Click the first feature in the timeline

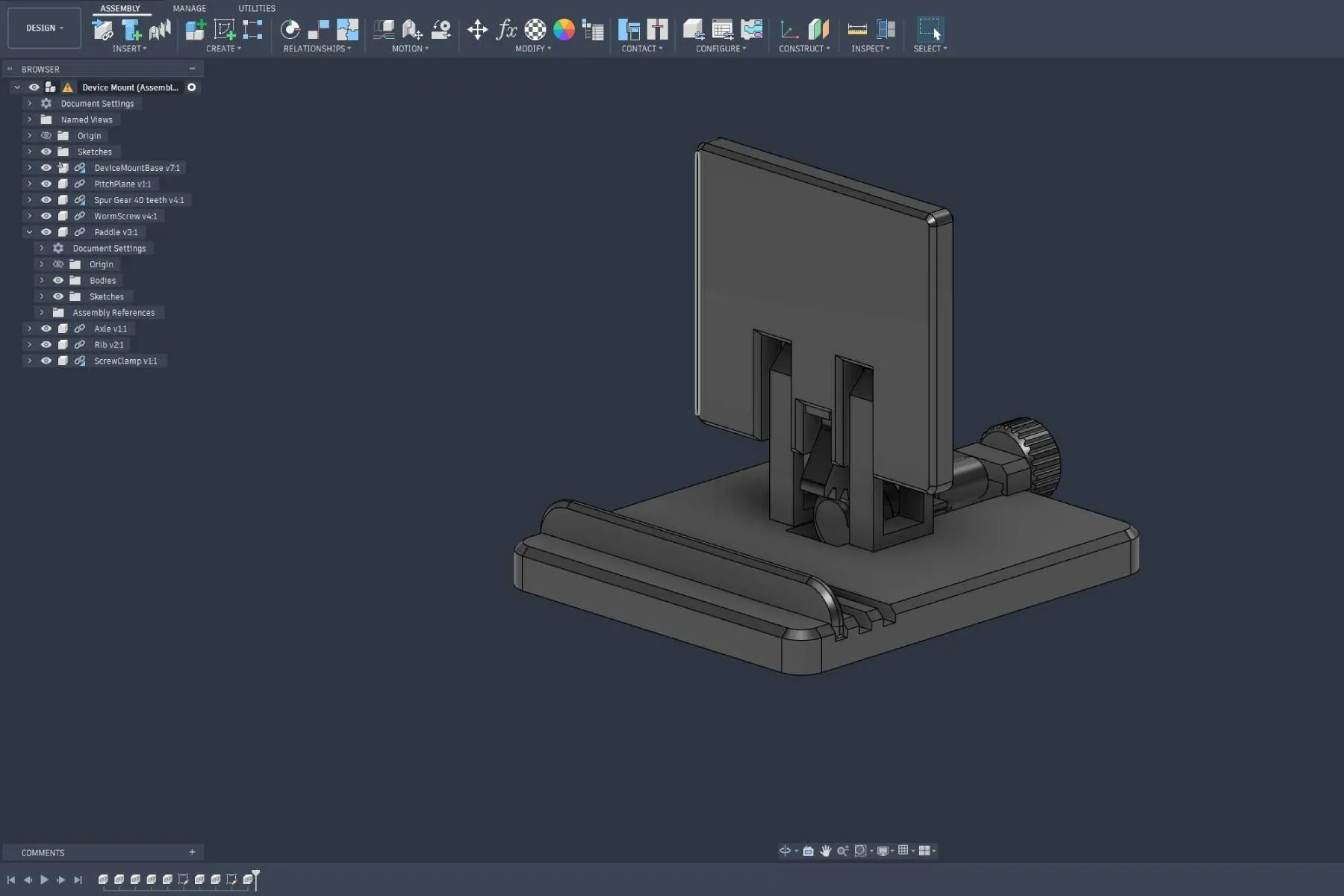(103, 880)
